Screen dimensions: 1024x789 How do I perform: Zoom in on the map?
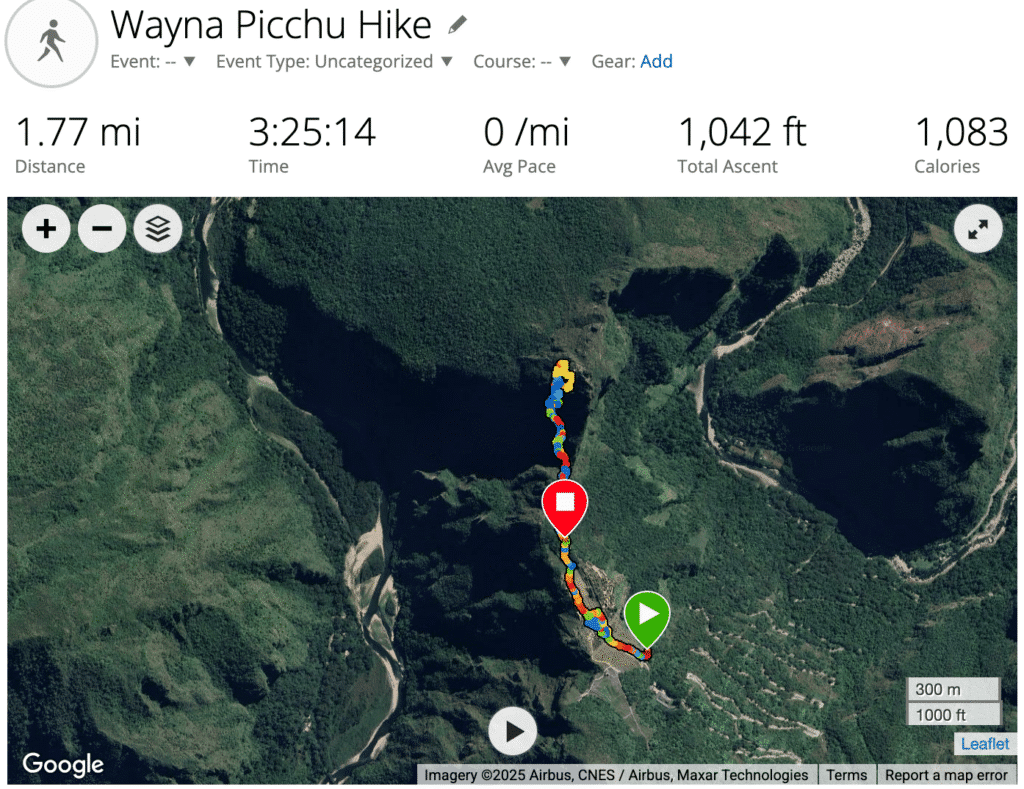pyautogui.click(x=46, y=229)
